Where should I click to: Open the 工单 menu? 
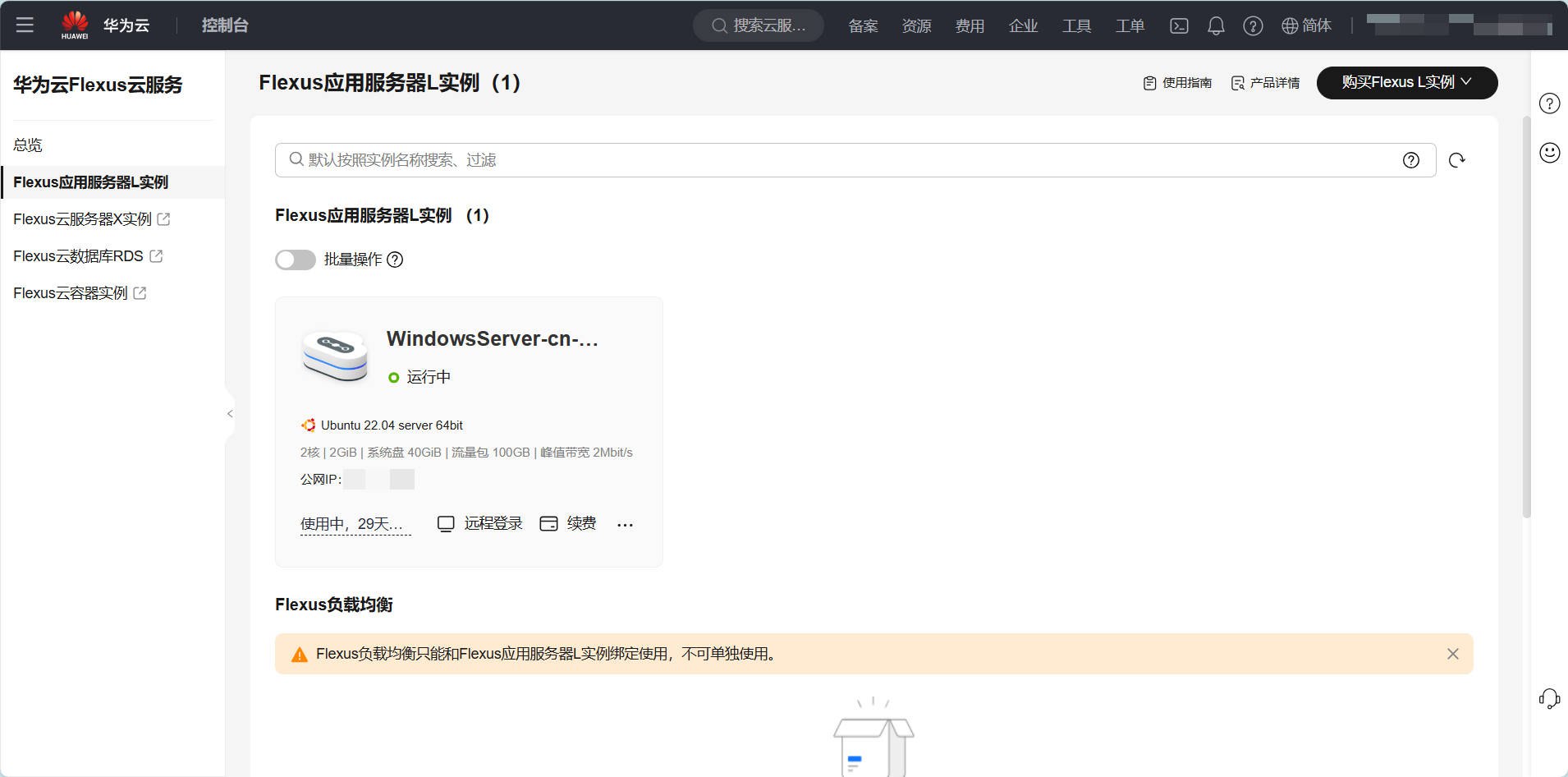(x=1130, y=25)
